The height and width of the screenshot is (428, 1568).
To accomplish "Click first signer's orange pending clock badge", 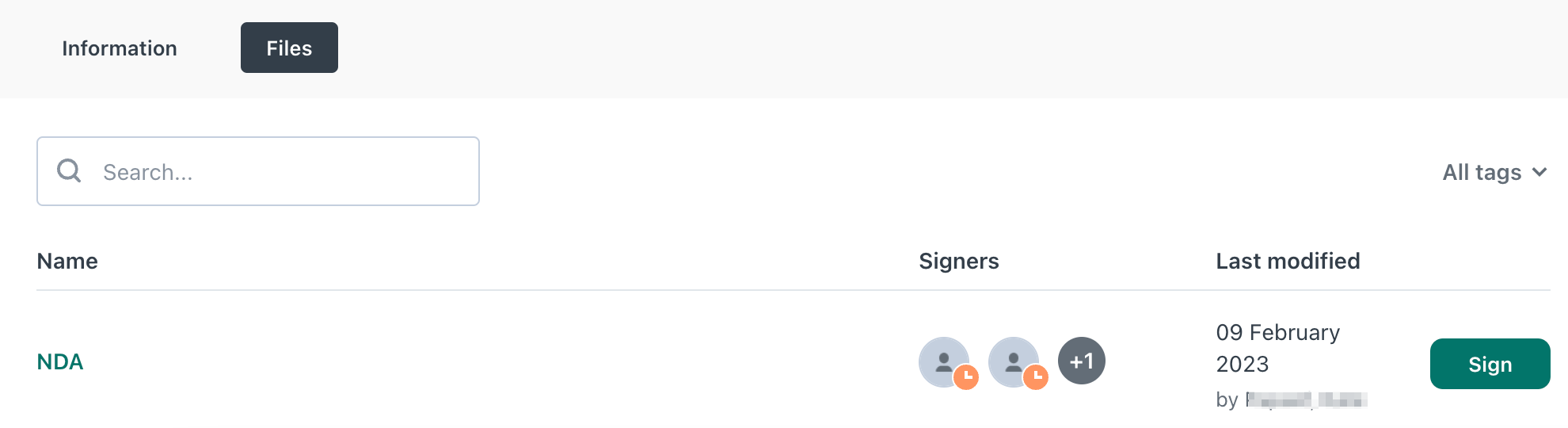I will coord(966,376).
